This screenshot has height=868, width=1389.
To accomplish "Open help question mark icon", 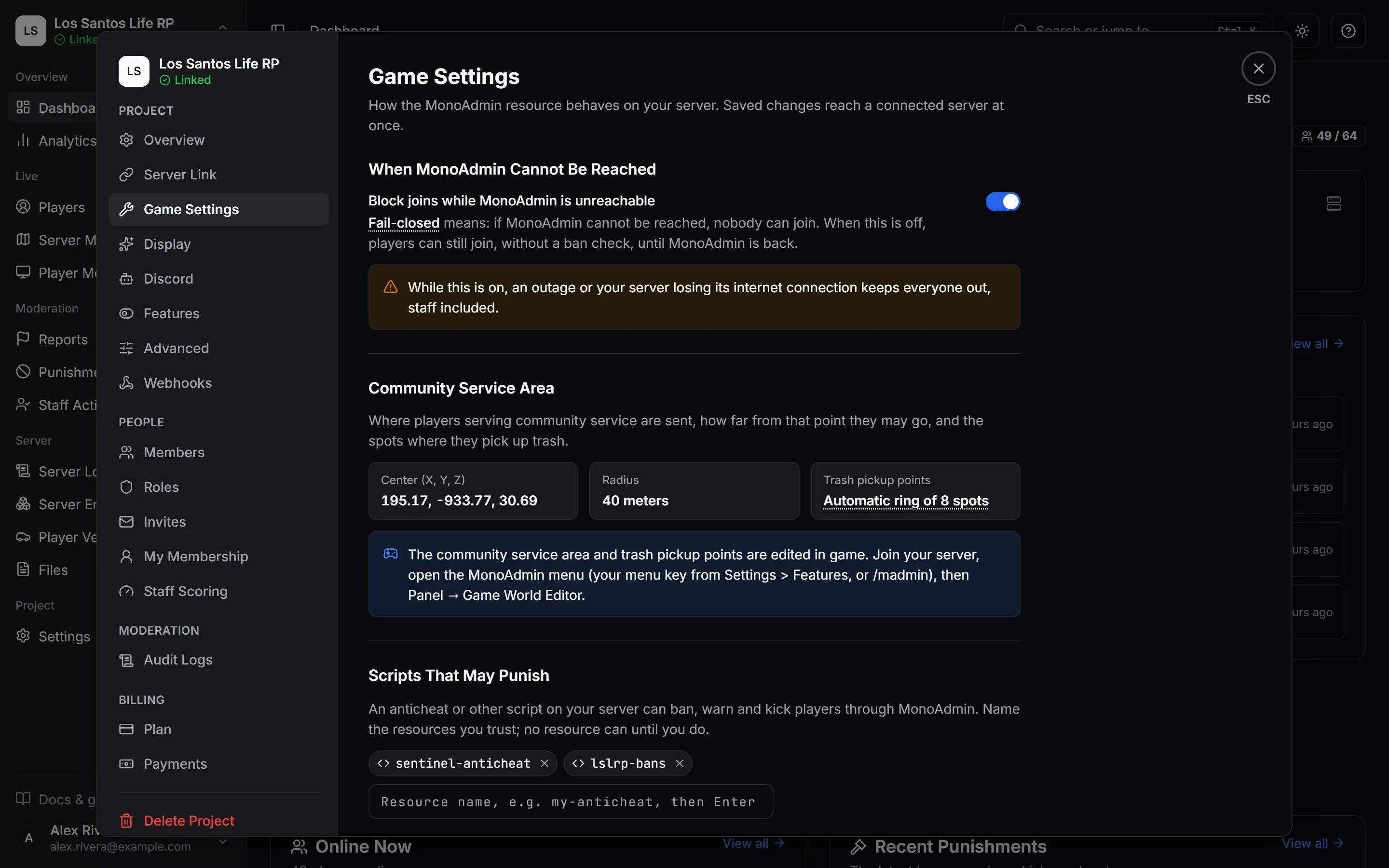I will click(x=1348, y=30).
